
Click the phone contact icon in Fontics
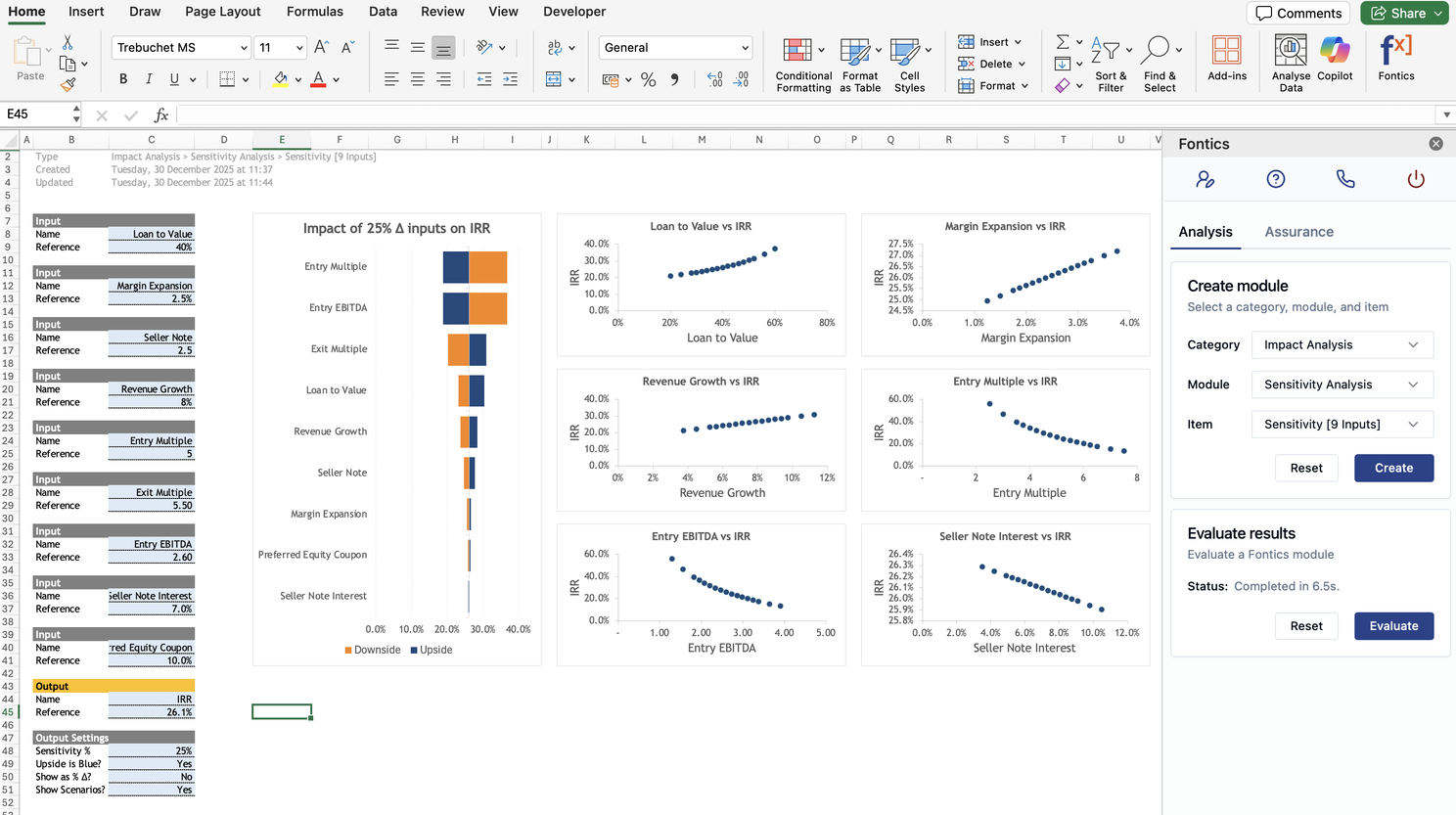[1345, 179]
